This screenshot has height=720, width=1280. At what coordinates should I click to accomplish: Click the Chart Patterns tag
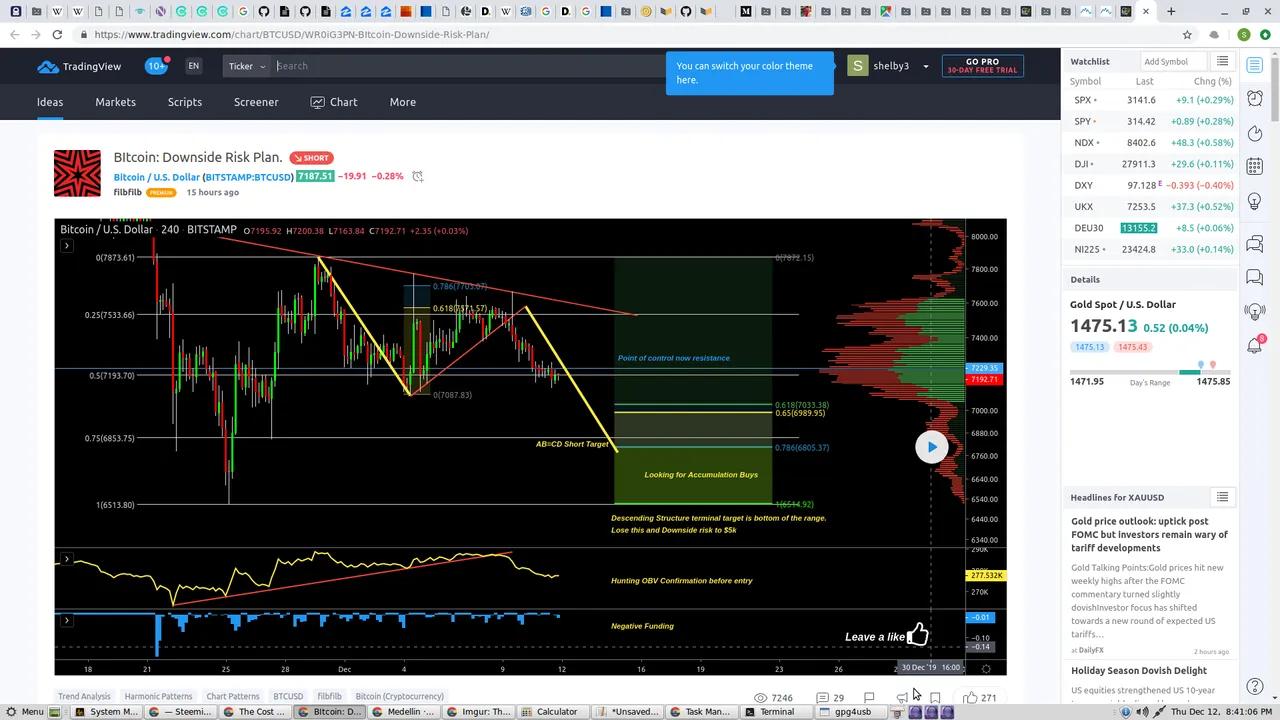pos(232,696)
